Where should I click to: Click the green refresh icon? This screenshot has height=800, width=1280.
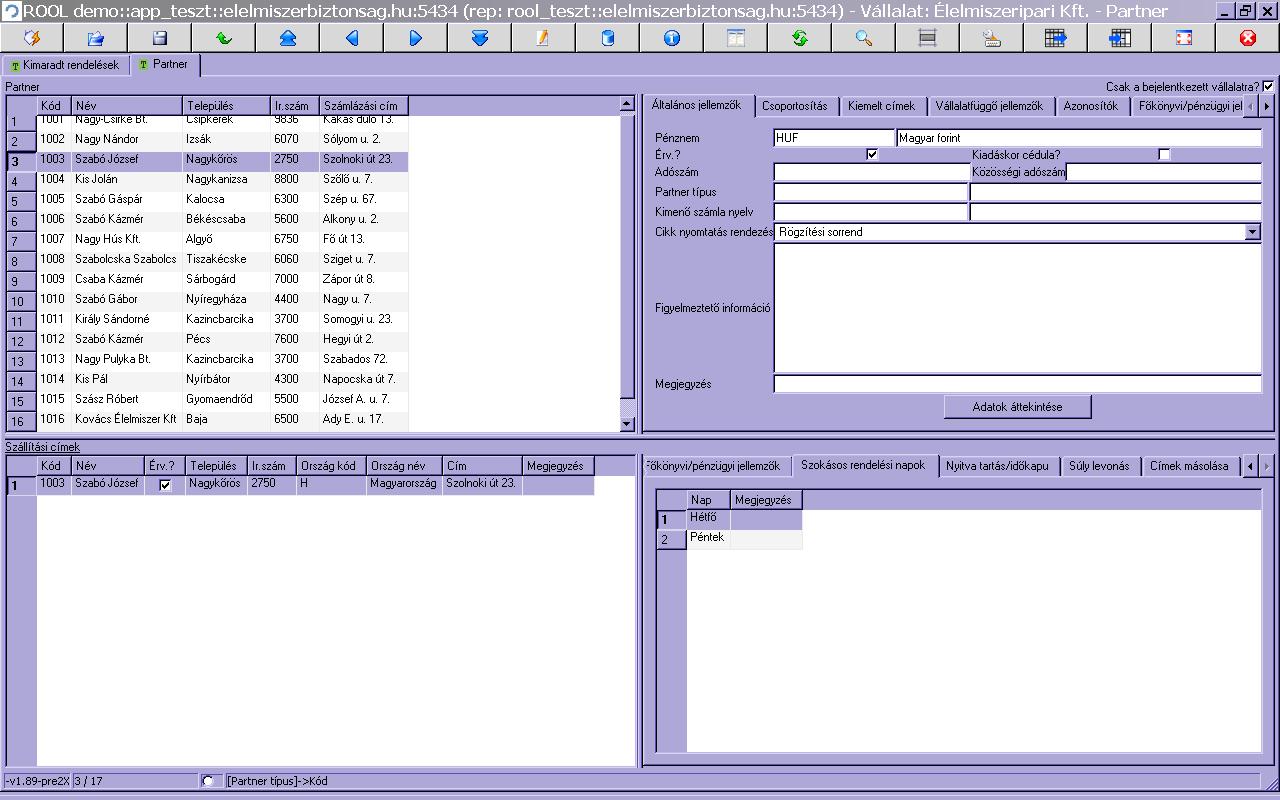[x=800, y=38]
